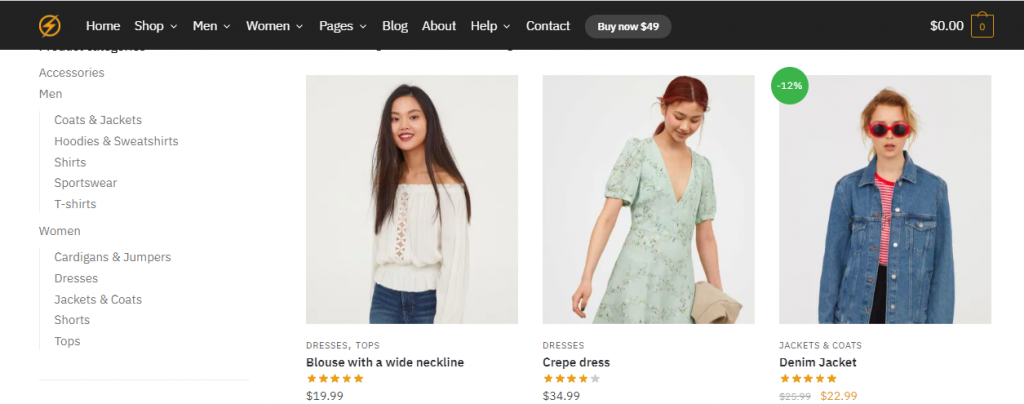Image resolution: width=1024 pixels, height=404 pixels.
Task: Select the Accessories category
Action: point(71,72)
